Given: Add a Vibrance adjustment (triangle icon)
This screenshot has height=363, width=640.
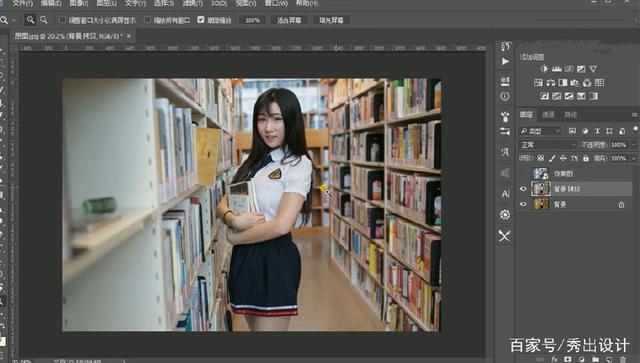Looking at the screenshot, I should (593, 69).
